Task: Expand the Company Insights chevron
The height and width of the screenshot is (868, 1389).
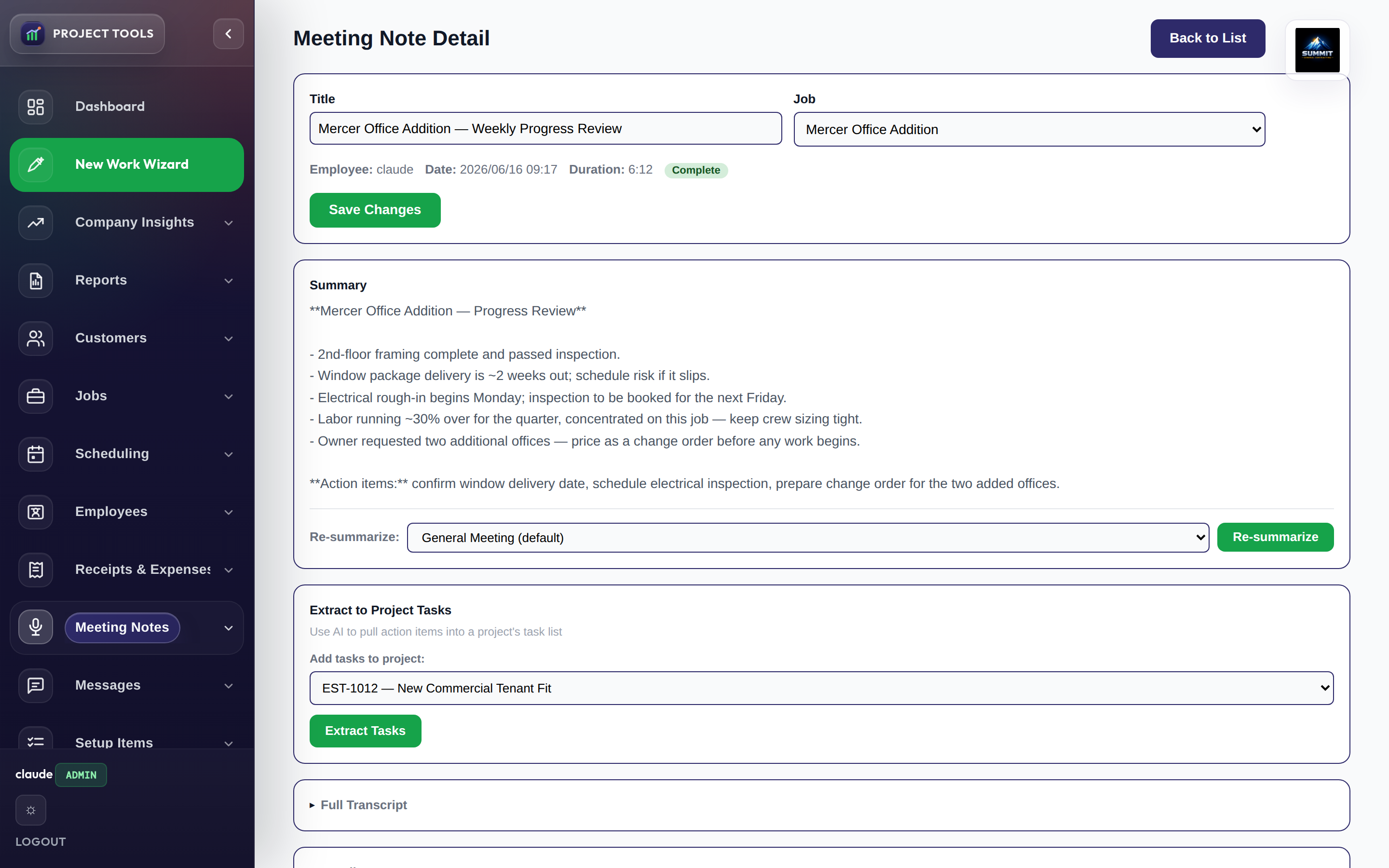Action: pos(229,223)
